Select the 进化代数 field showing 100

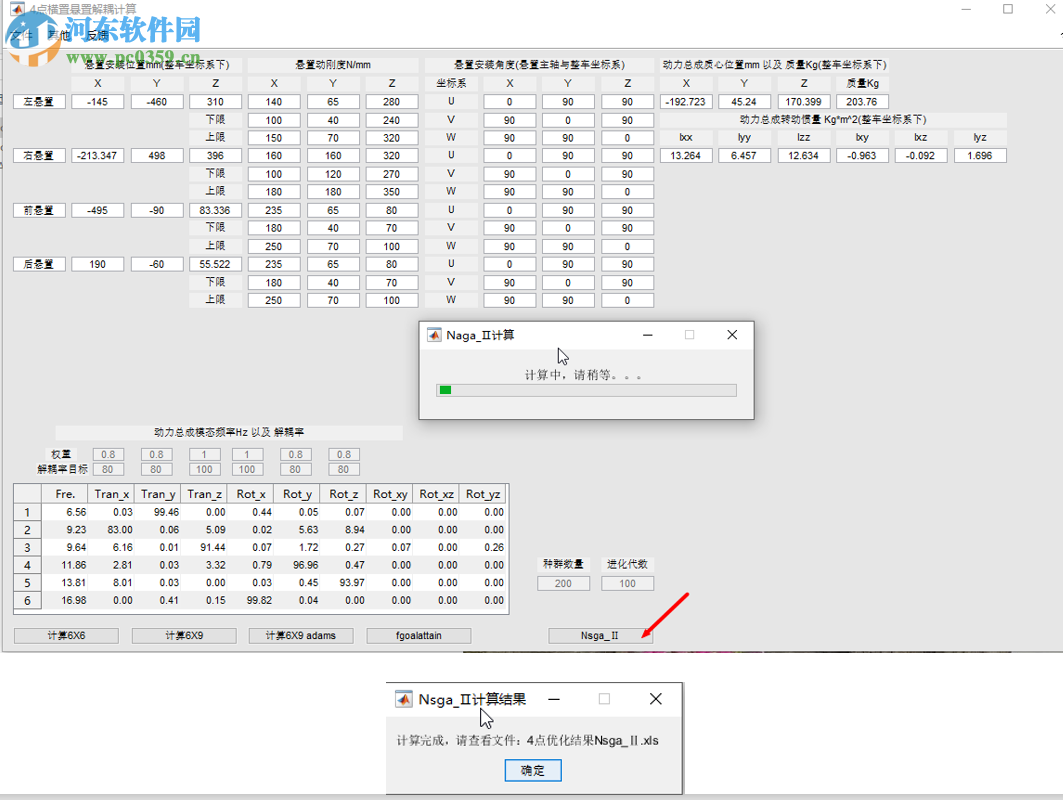pos(628,583)
